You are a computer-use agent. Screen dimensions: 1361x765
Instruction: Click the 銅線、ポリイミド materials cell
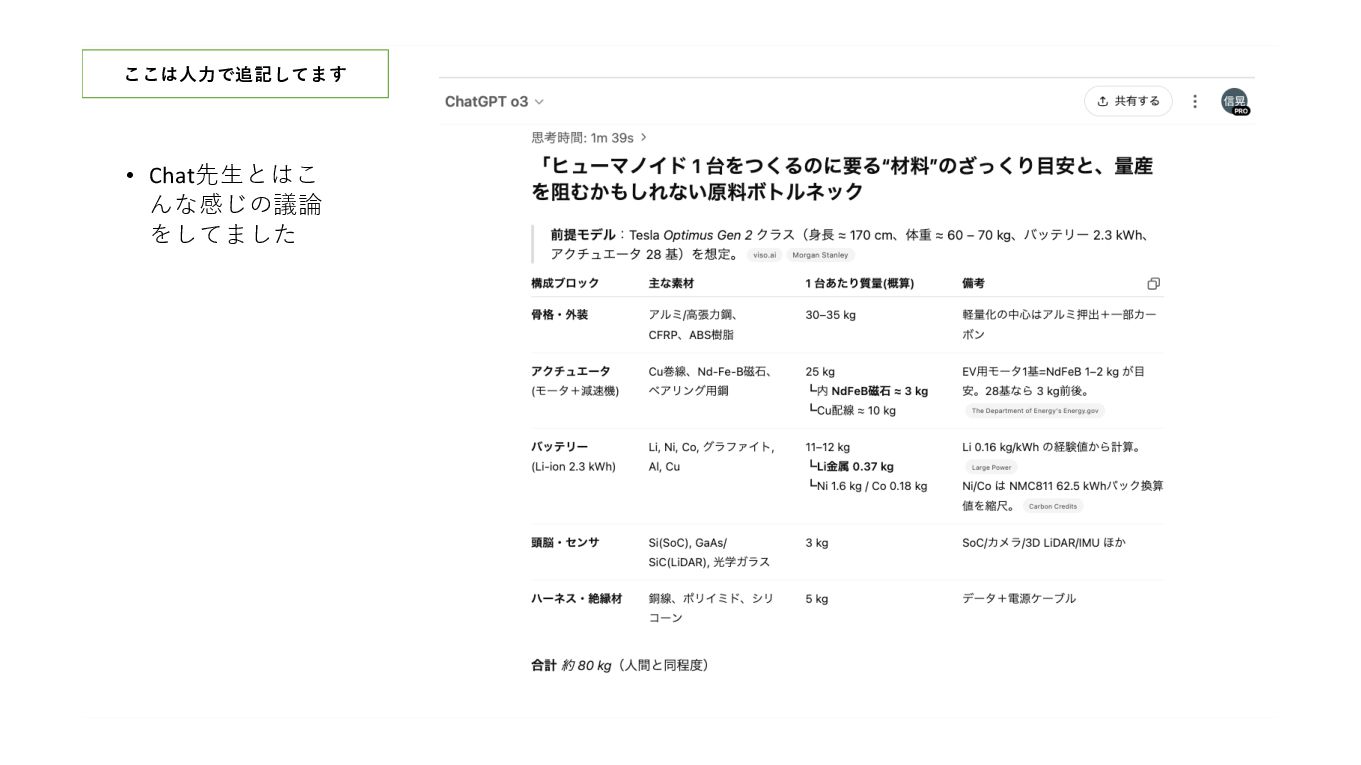point(711,609)
